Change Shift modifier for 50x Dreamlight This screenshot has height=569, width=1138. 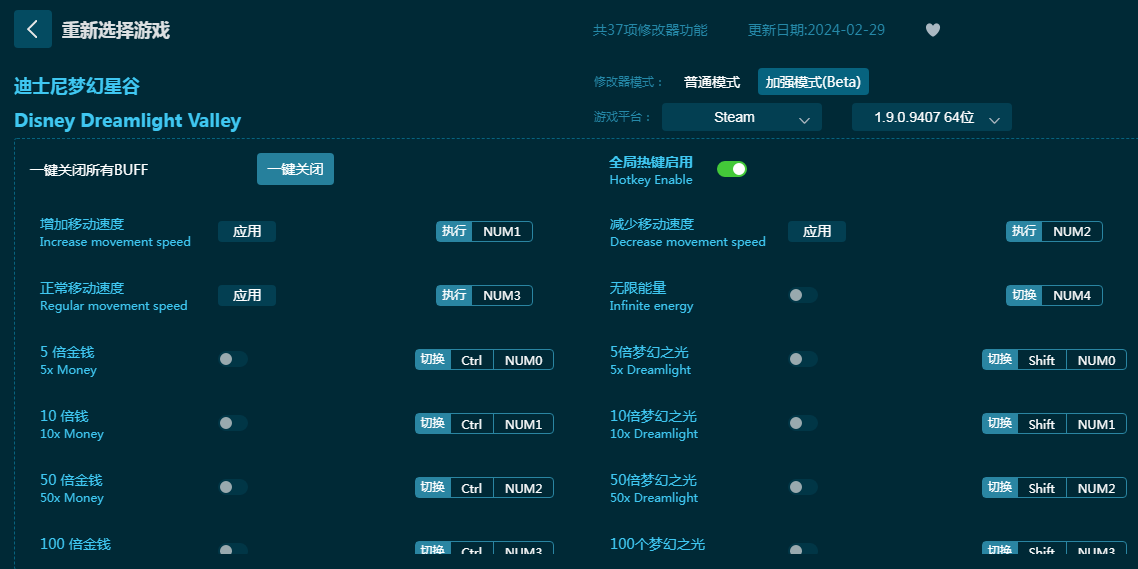tap(1041, 488)
